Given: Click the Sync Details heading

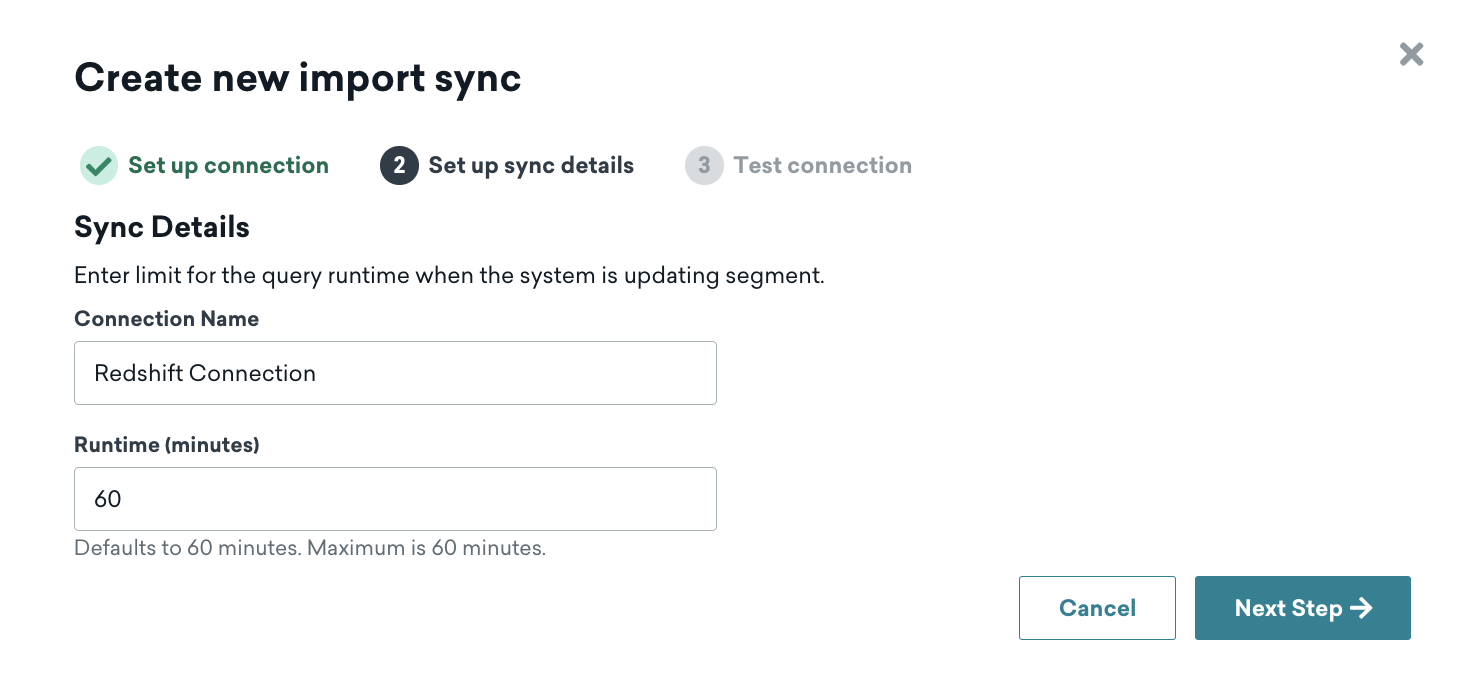Looking at the screenshot, I should (162, 227).
